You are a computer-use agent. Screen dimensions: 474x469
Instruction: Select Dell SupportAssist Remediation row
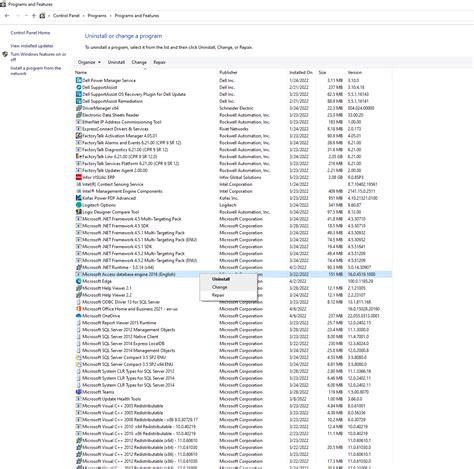(x=233, y=101)
